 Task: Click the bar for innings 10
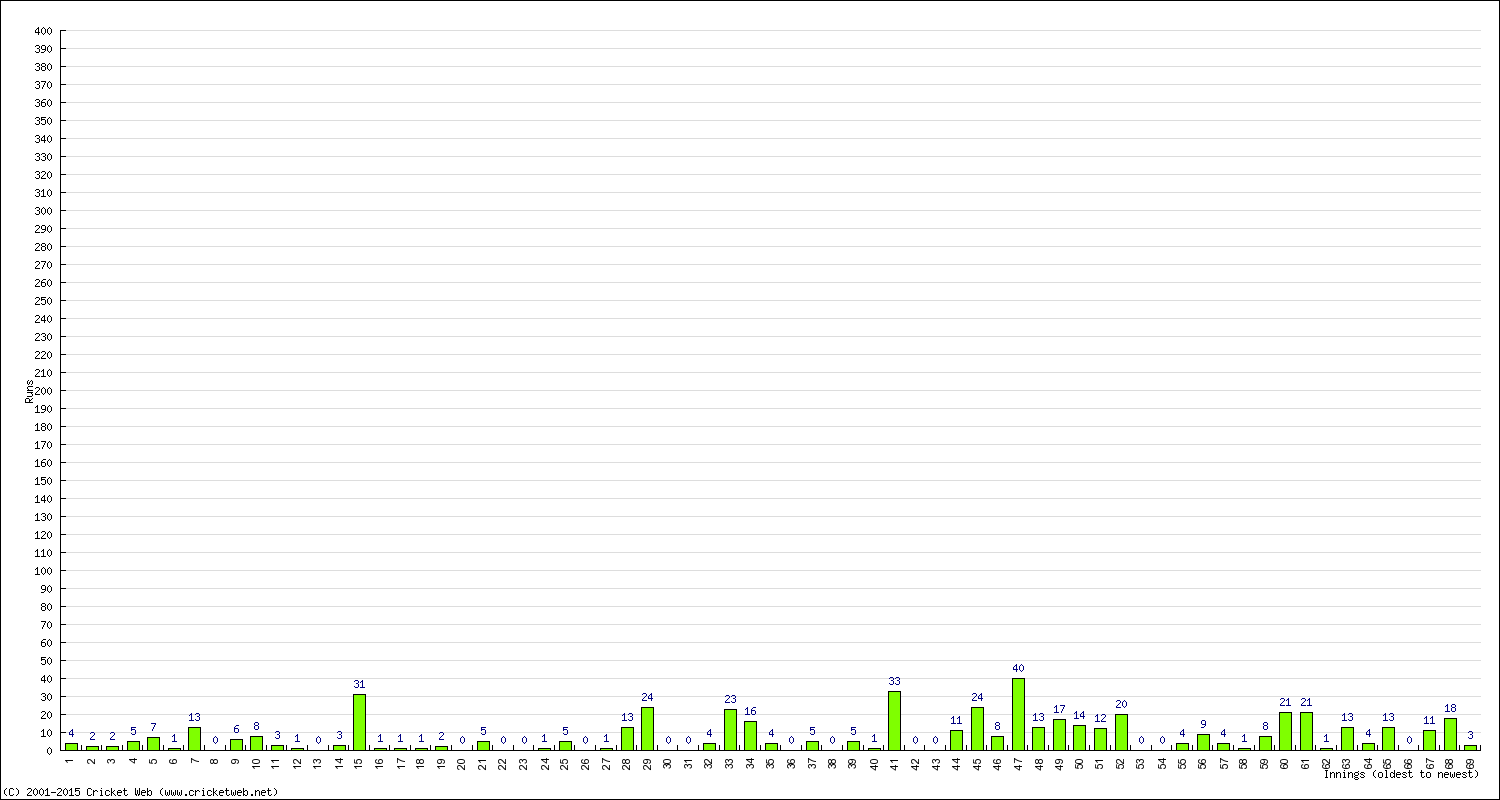point(256,743)
